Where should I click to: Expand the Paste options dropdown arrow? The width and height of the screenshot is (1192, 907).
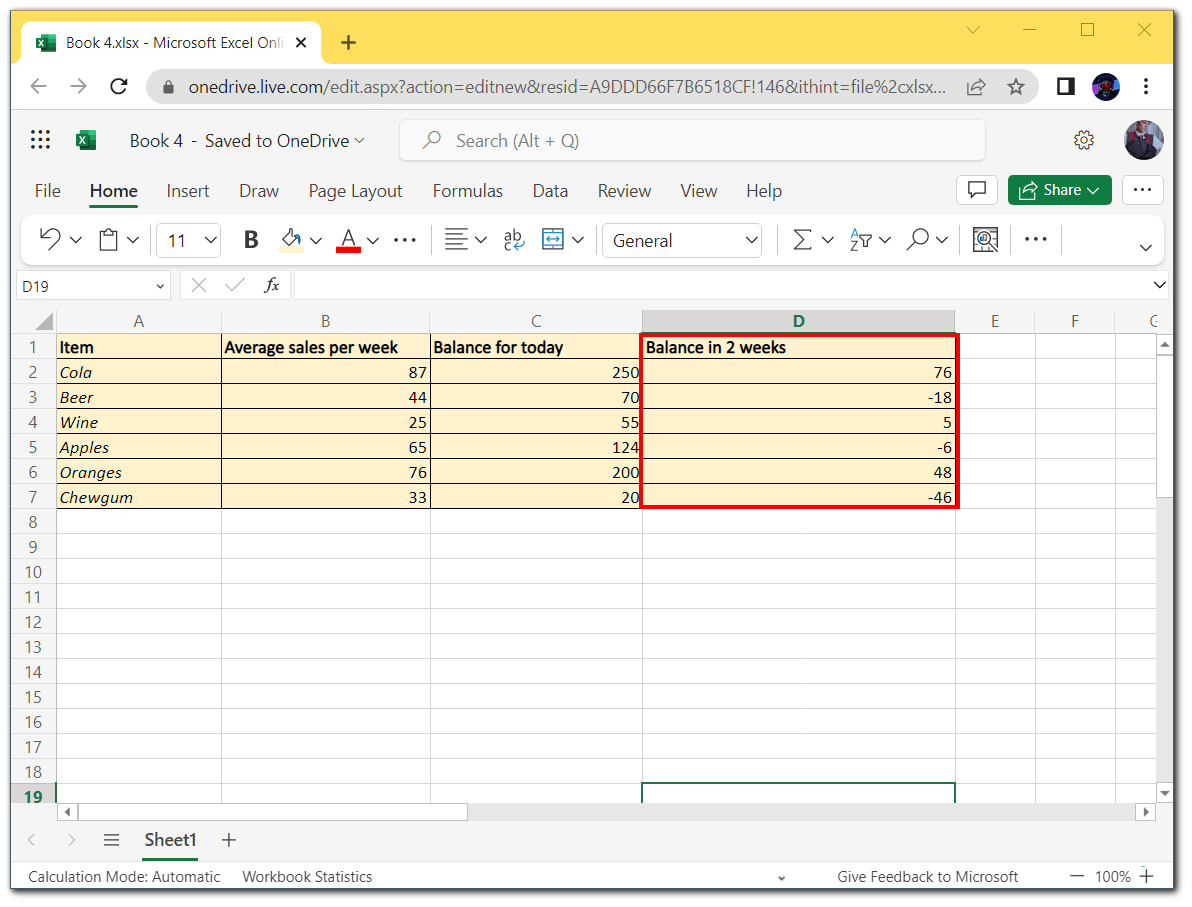tap(133, 240)
